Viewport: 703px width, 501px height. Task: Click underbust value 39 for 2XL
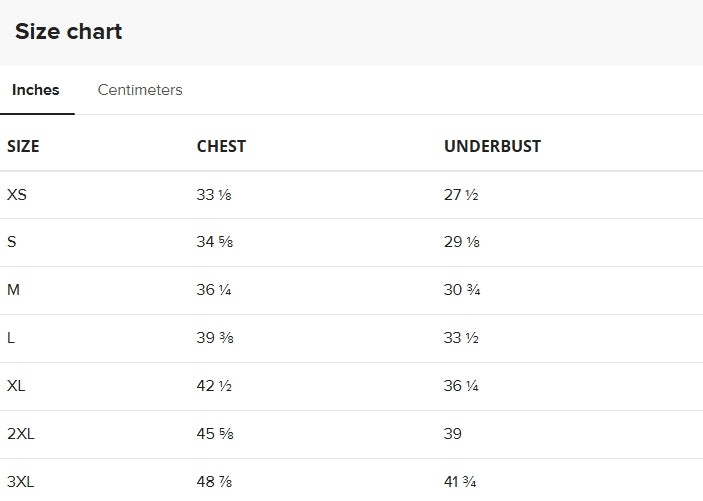click(453, 434)
